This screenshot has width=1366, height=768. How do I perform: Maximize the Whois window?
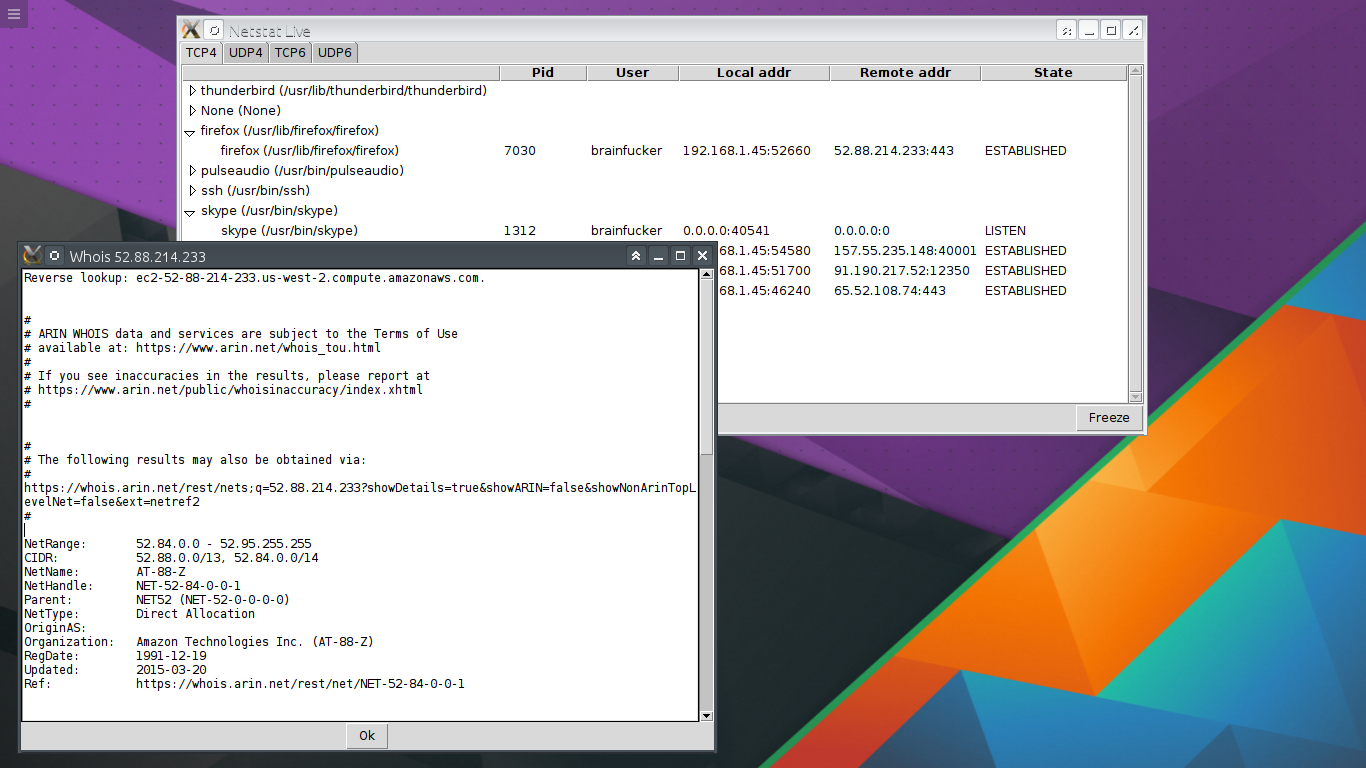680,256
